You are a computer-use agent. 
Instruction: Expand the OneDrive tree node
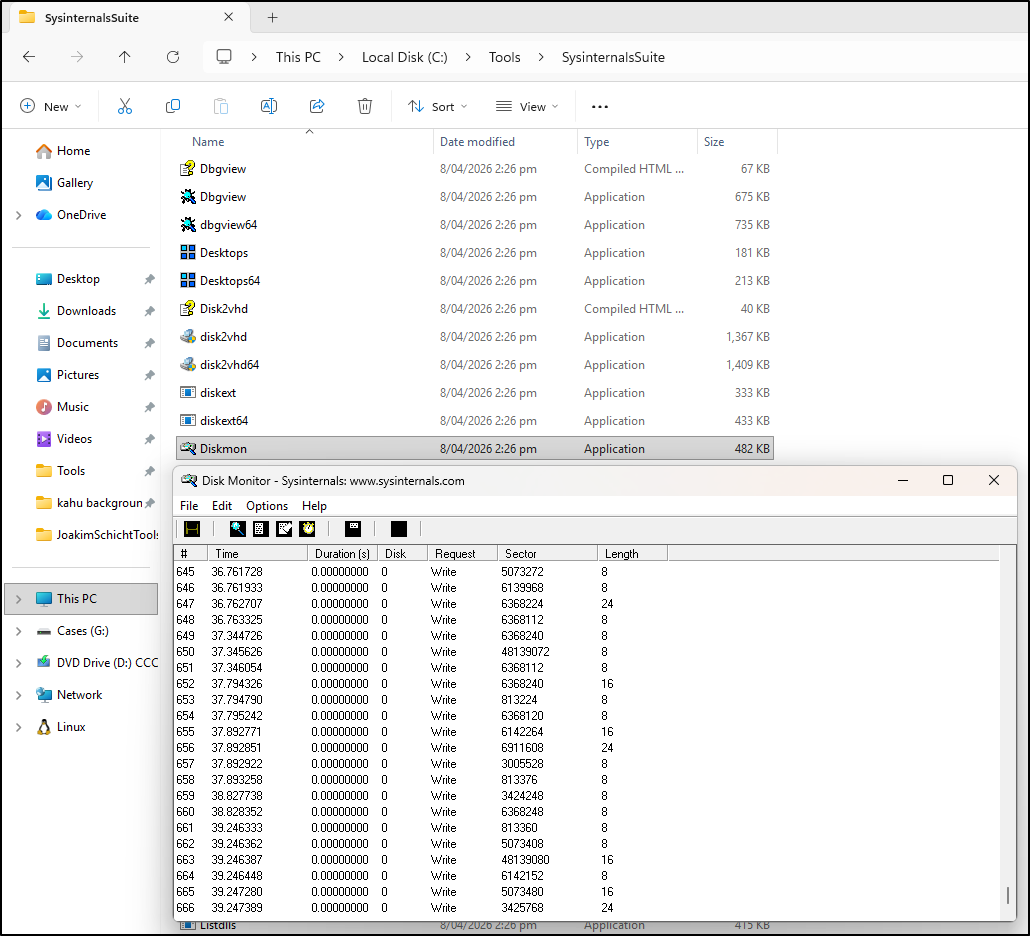pyautogui.click(x=18, y=215)
